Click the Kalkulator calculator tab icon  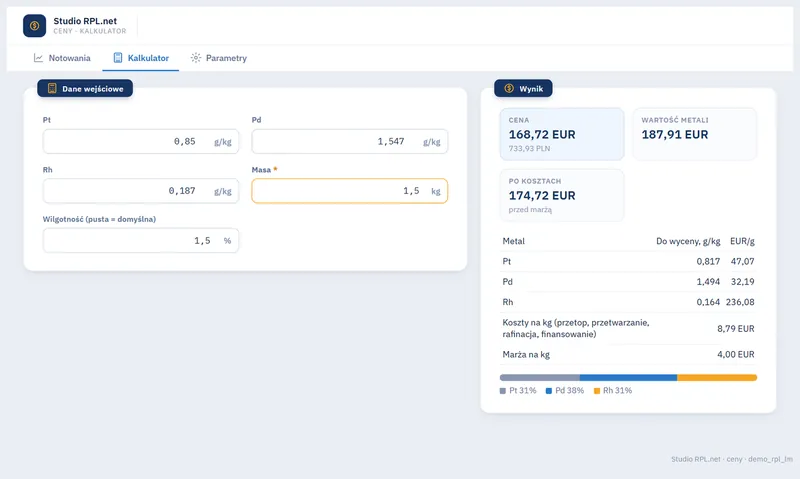click(x=118, y=58)
